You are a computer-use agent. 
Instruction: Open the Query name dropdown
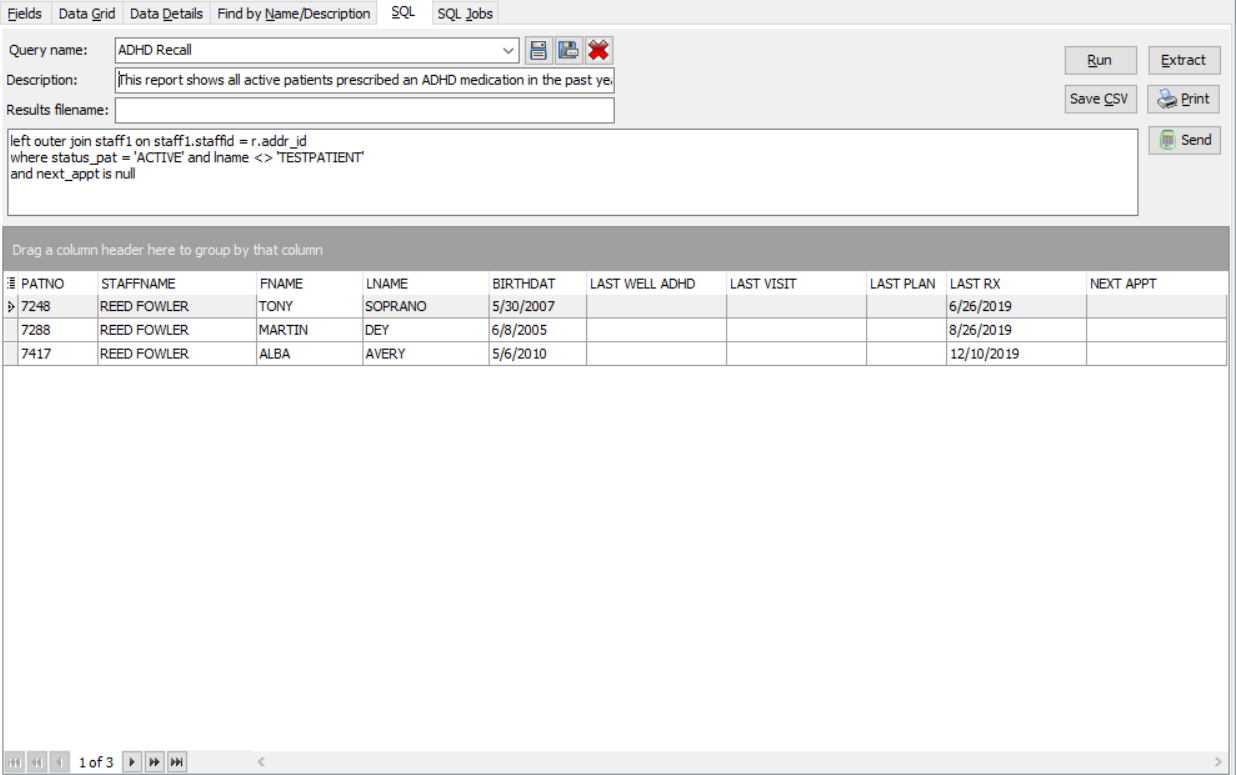tap(509, 50)
